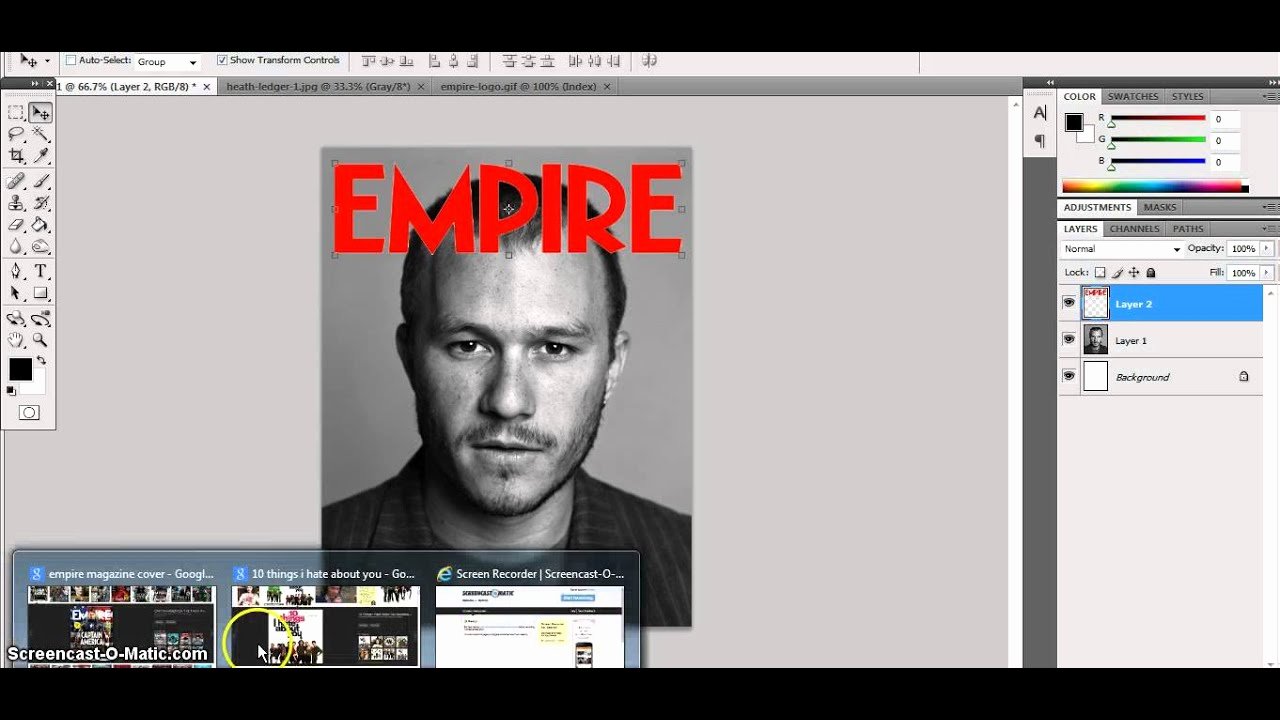
Task: Select the Brush tool
Action: pyautogui.click(x=40, y=181)
